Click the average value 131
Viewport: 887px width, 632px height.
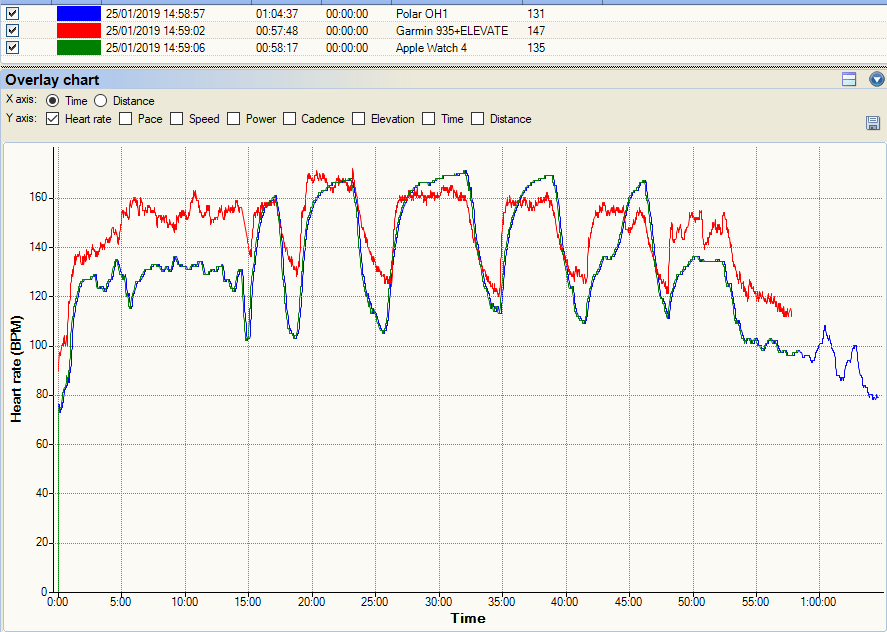coord(536,14)
